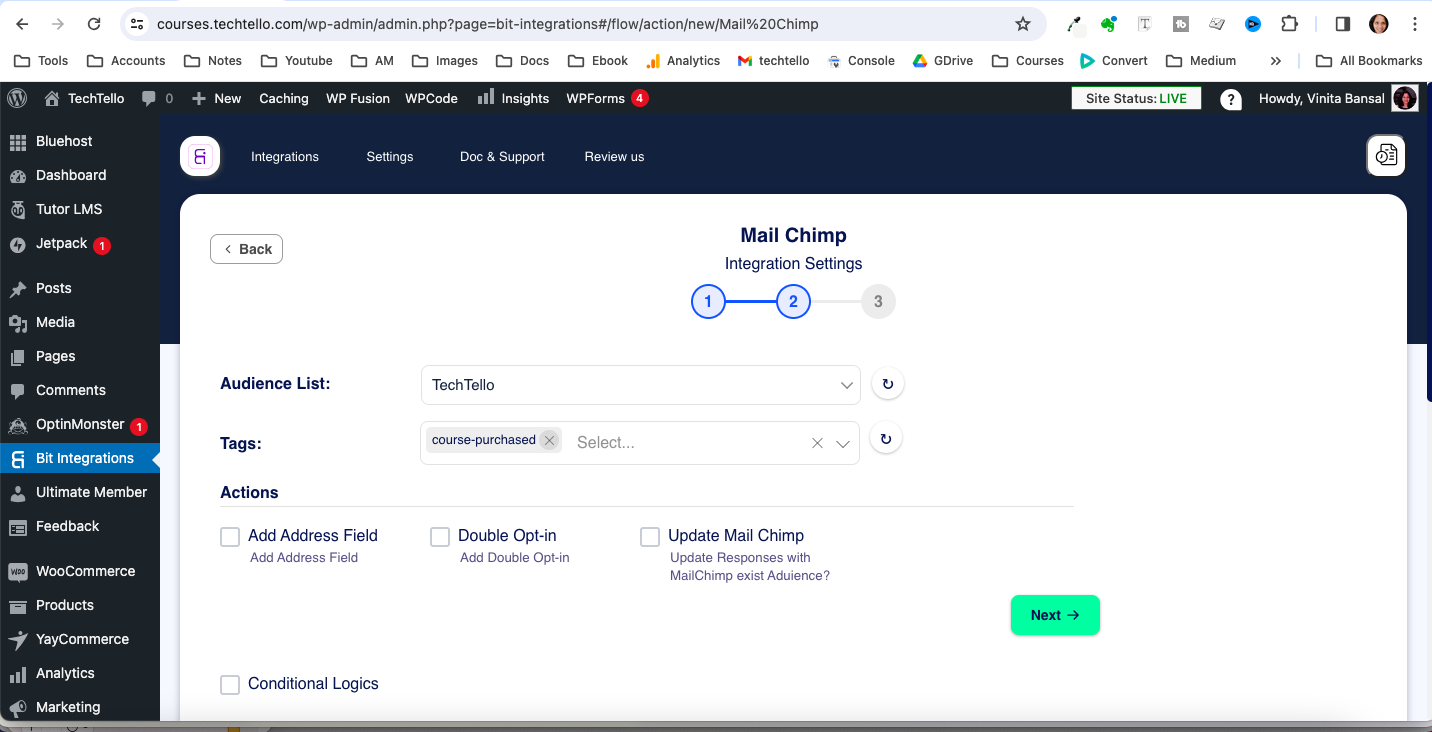1432x732 pixels.
Task: Bookmark this page with the star icon
Action: 1022,24
